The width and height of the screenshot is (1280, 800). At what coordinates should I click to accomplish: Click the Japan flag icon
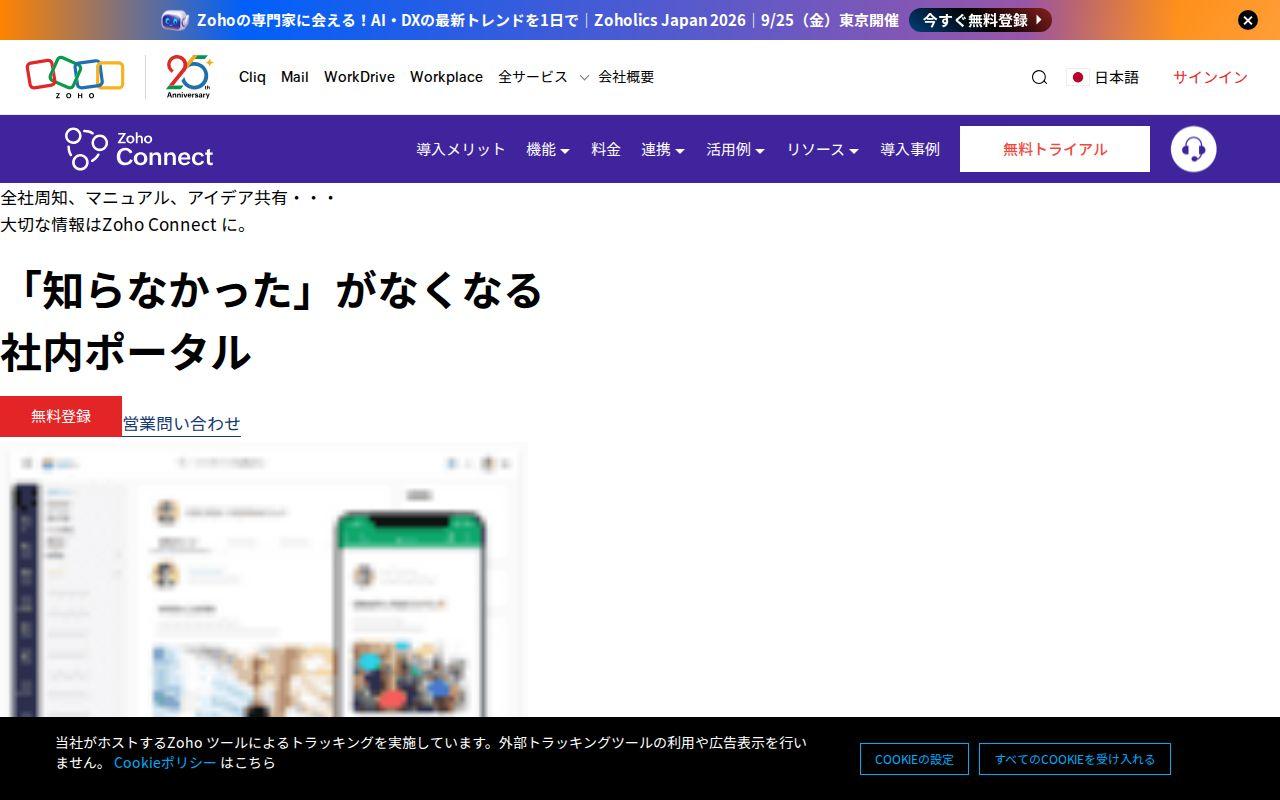coord(1077,77)
